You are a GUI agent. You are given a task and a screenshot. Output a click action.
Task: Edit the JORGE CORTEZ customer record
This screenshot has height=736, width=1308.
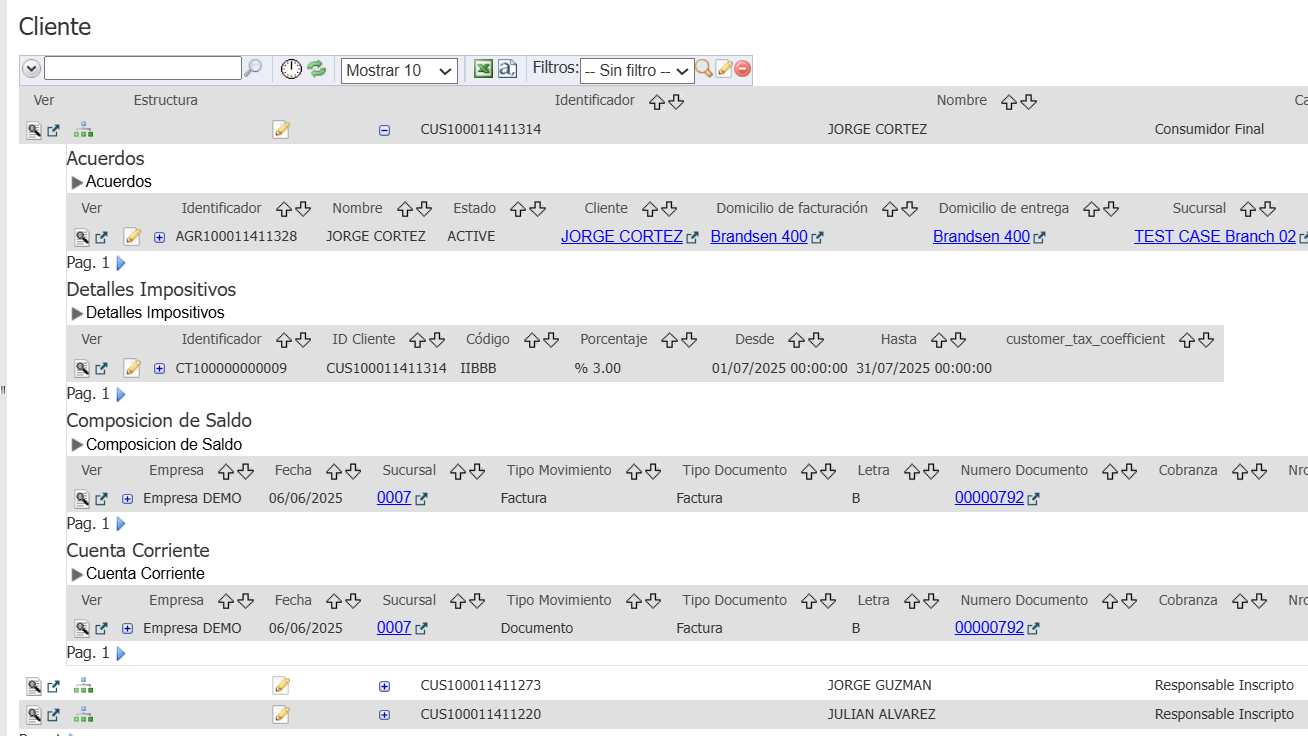pos(281,129)
